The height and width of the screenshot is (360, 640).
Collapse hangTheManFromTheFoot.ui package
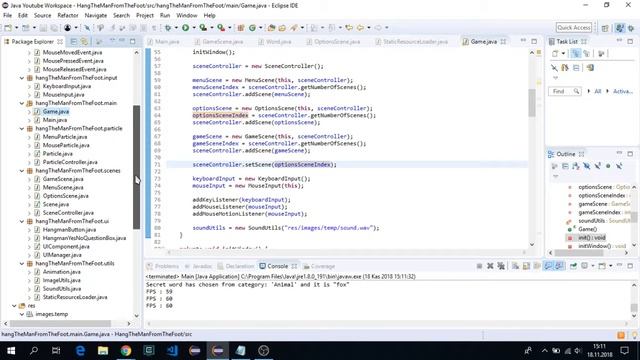(22, 221)
